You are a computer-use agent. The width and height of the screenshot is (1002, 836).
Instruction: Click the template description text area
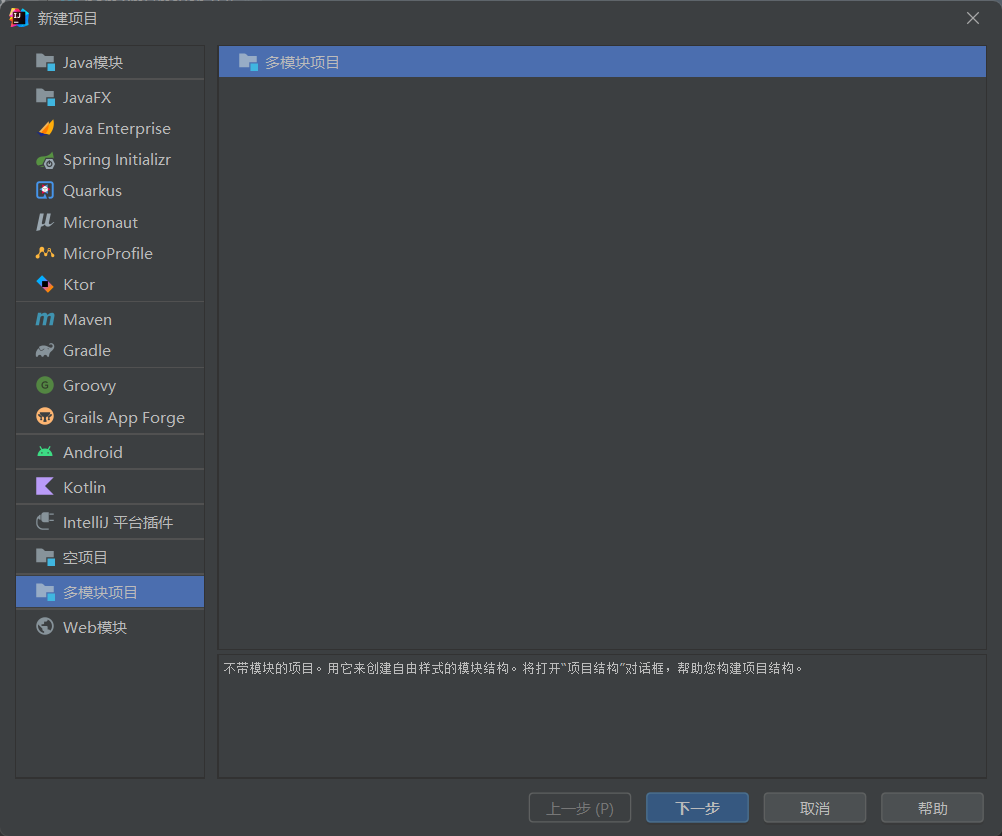[x=602, y=716]
